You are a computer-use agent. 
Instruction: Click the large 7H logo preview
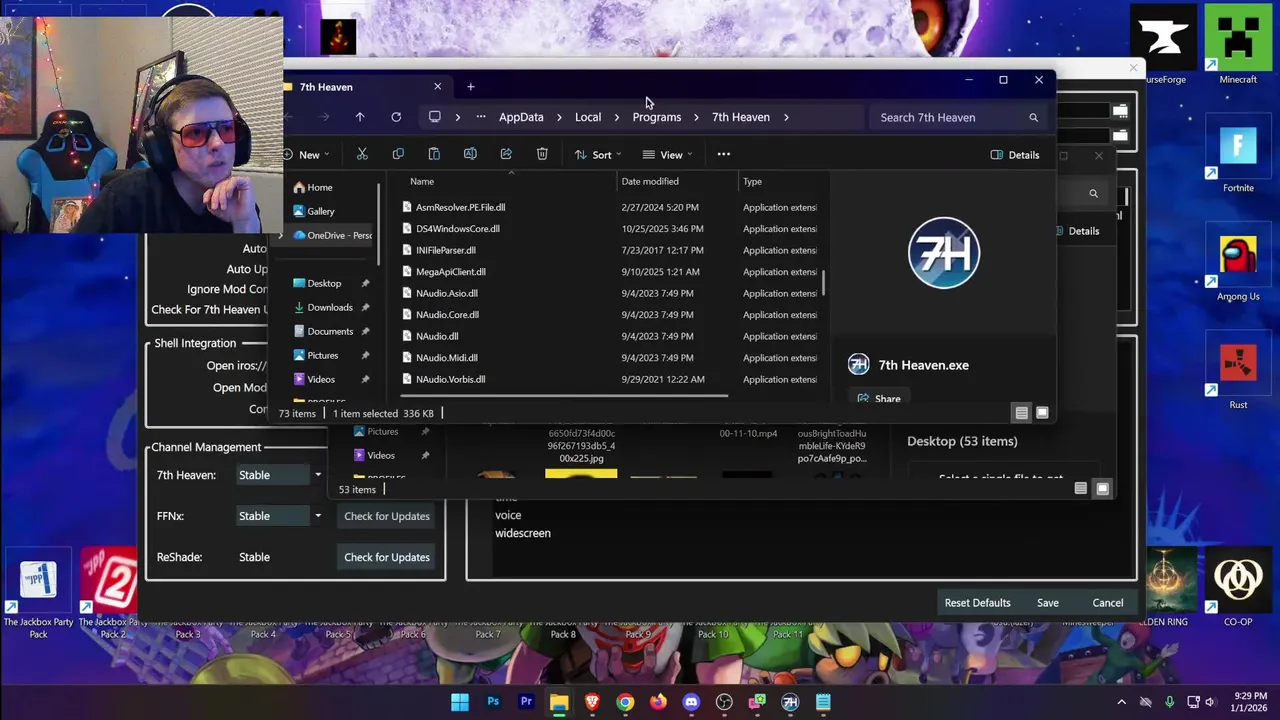point(944,253)
